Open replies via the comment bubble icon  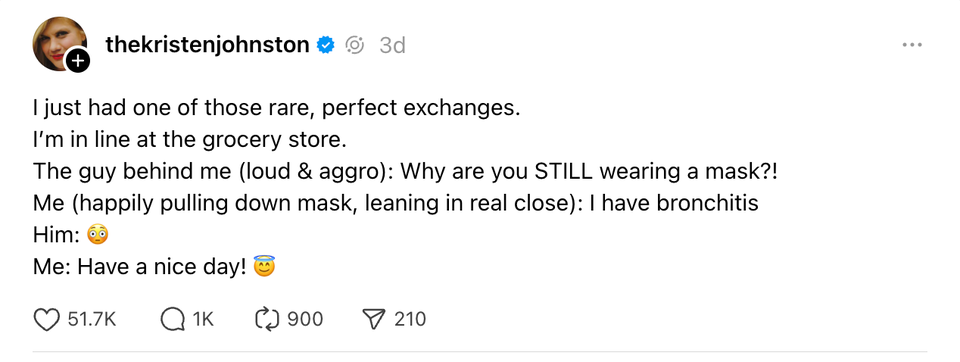point(173,319)
